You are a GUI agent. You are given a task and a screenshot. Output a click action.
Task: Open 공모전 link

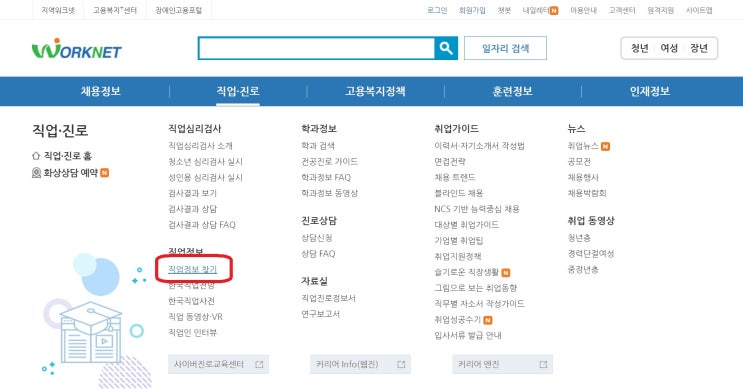(579, 162)
